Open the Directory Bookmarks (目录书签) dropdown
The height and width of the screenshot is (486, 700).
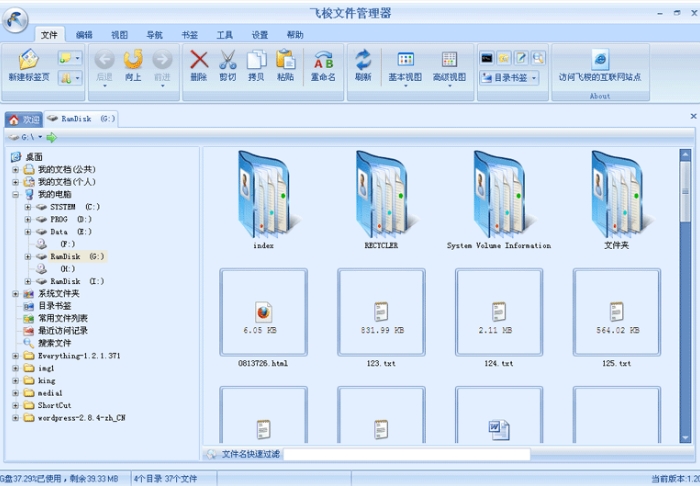click(509, 78)
